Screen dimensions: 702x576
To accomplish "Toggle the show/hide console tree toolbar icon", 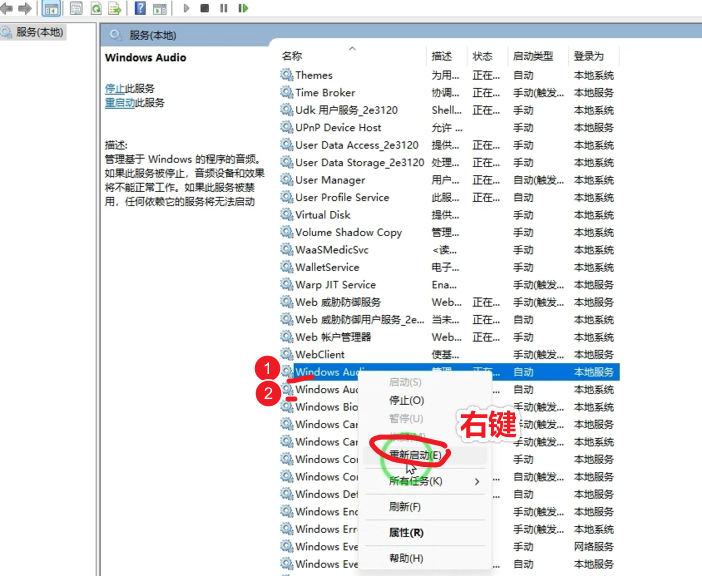I will click(51, 9).
